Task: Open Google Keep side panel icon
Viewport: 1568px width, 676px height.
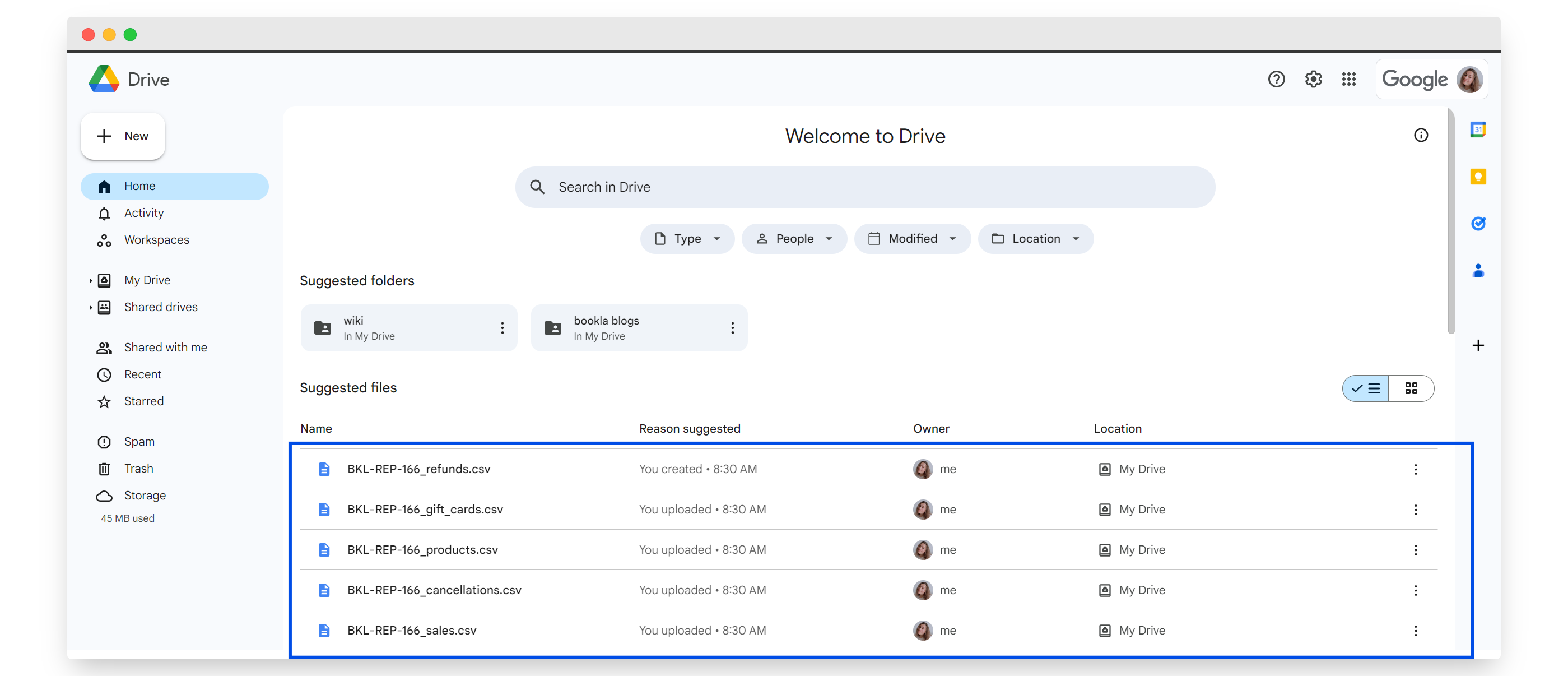Action: tap(1477, 177)
